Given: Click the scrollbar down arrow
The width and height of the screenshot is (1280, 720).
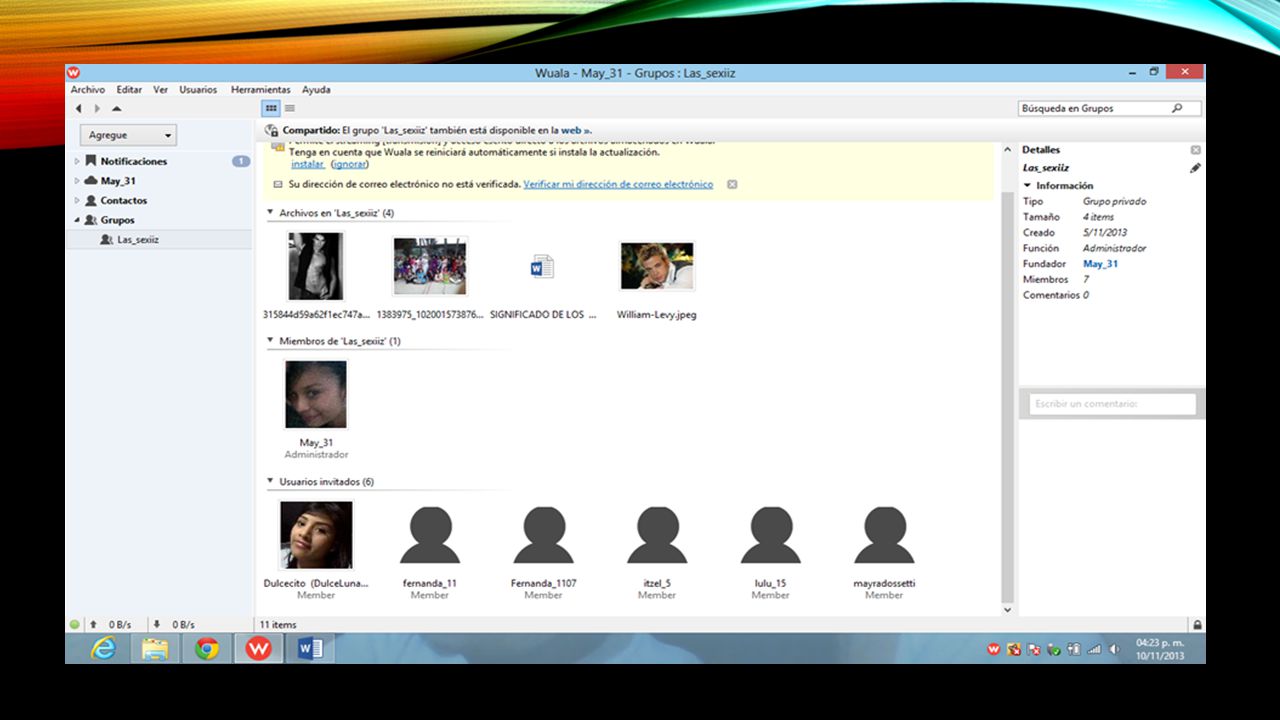Looking at the screenshot, I should pos(1007,609).
